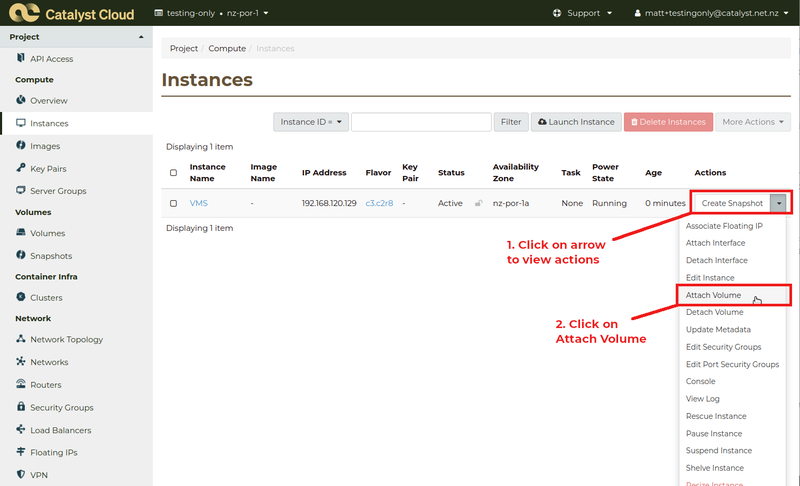Choose Detach Volume in the actions menu
This screenshot has height=486, width=800.
tap(714, 312)
